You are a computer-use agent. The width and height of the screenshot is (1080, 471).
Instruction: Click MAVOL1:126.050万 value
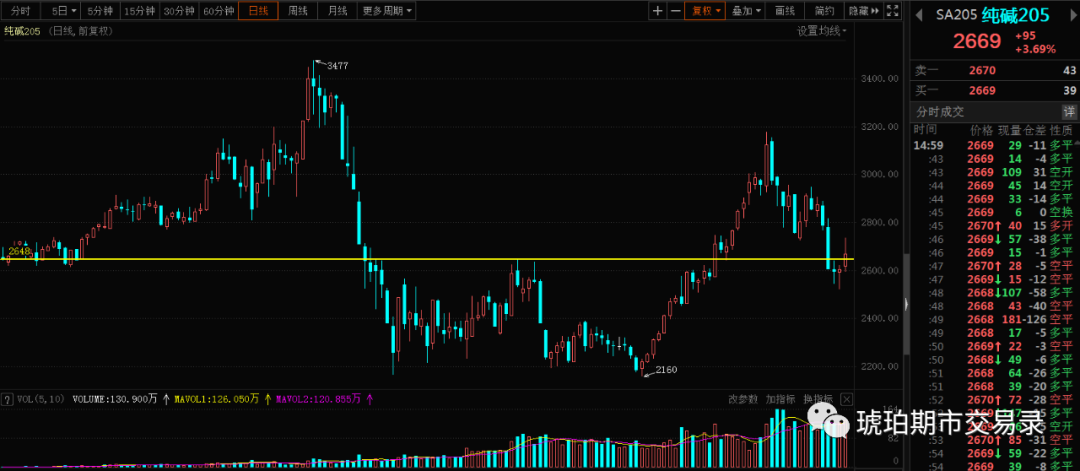coord(216,399)
